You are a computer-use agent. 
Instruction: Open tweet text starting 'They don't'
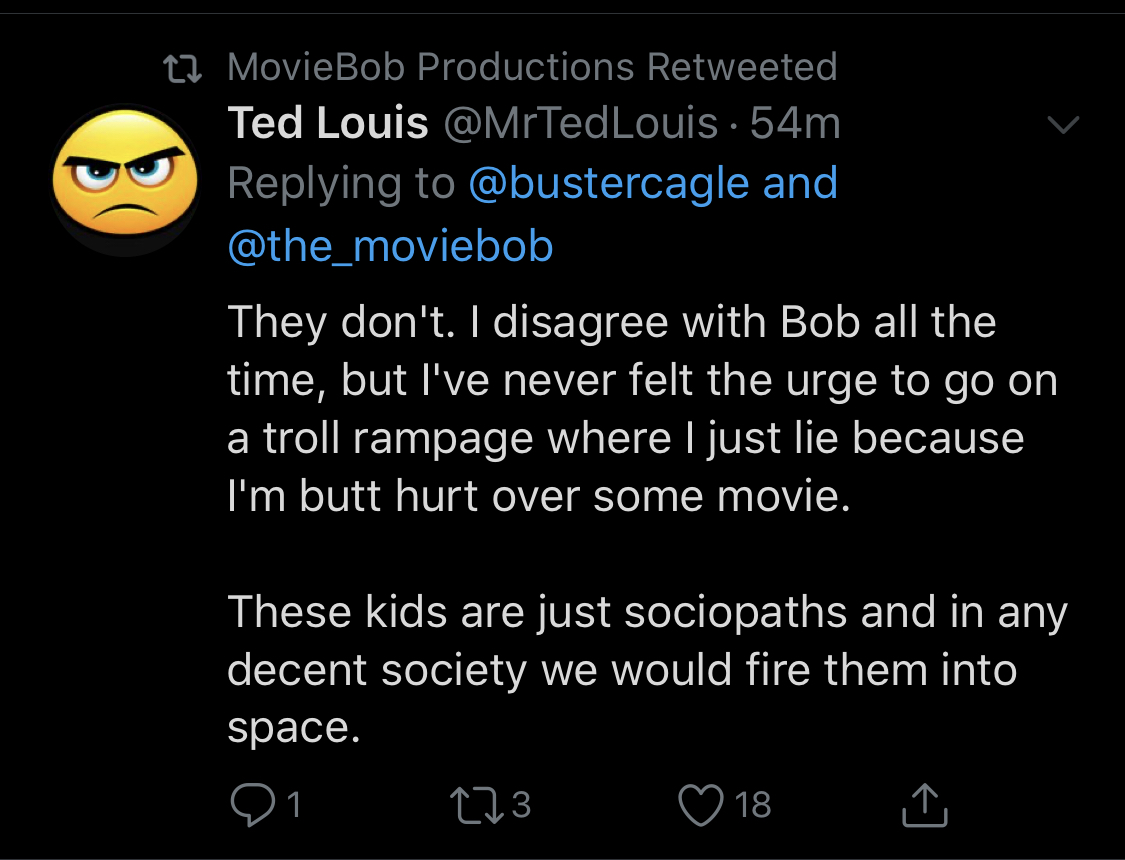642,409
